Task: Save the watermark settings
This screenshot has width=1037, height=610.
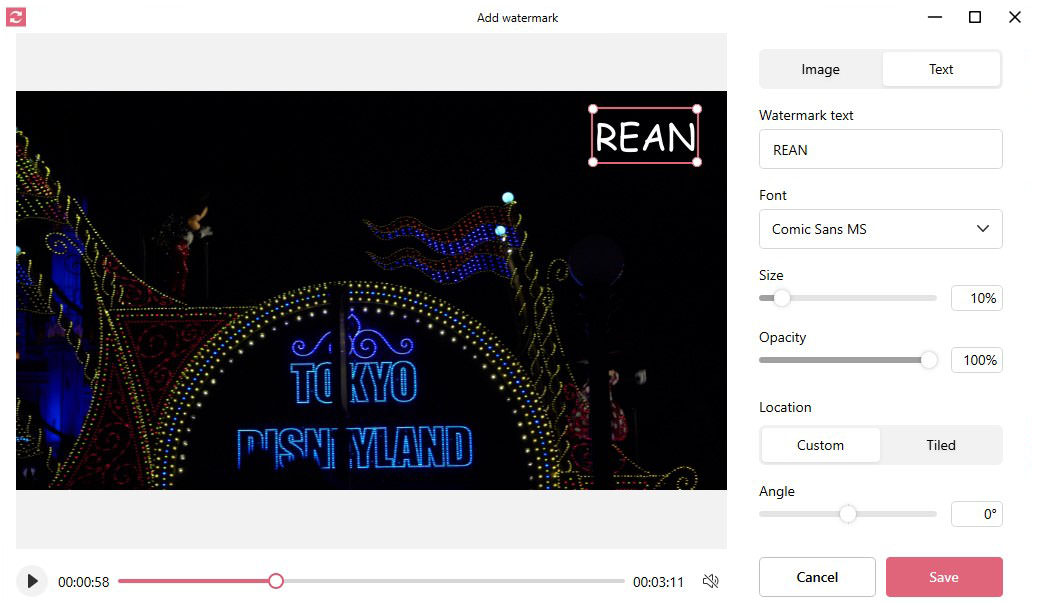Action: 944,577
